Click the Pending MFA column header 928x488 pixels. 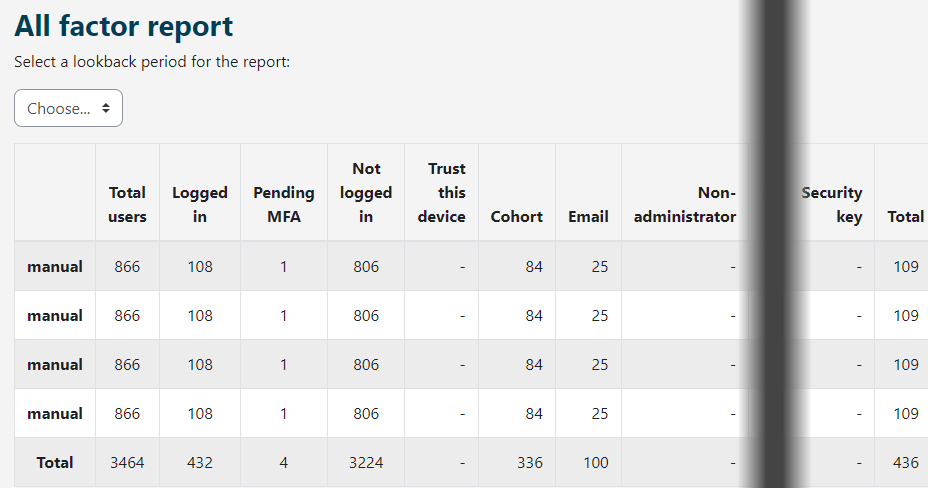tap(283, 204)
